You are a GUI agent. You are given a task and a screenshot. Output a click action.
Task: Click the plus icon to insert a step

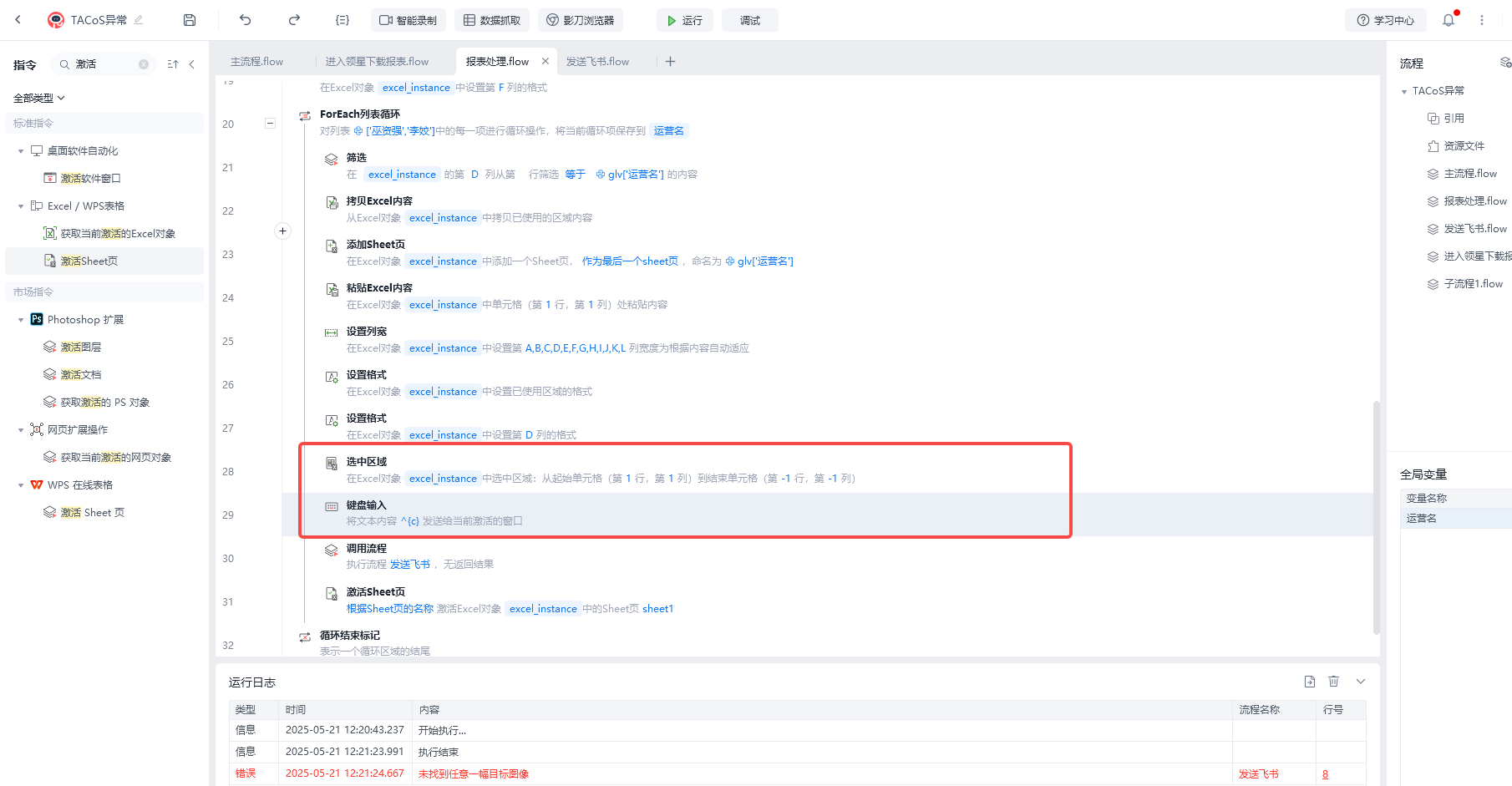tap(283, 231)
